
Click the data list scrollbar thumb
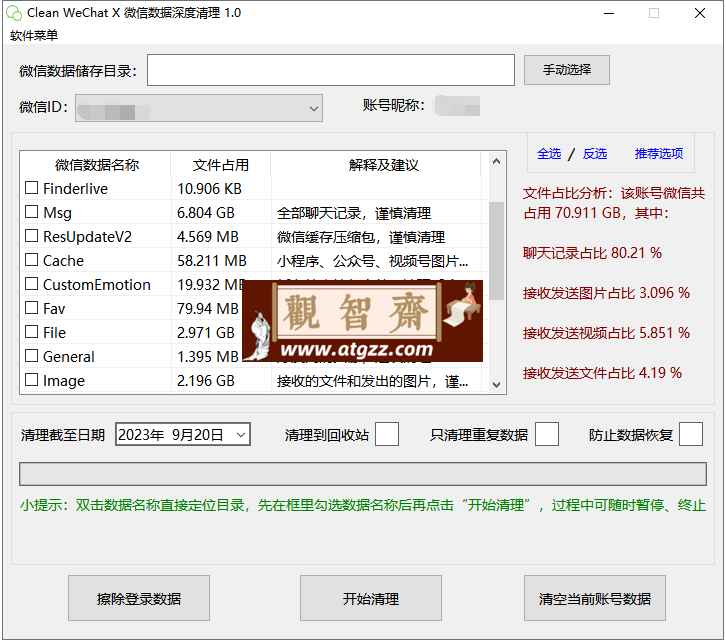[496, 251]
